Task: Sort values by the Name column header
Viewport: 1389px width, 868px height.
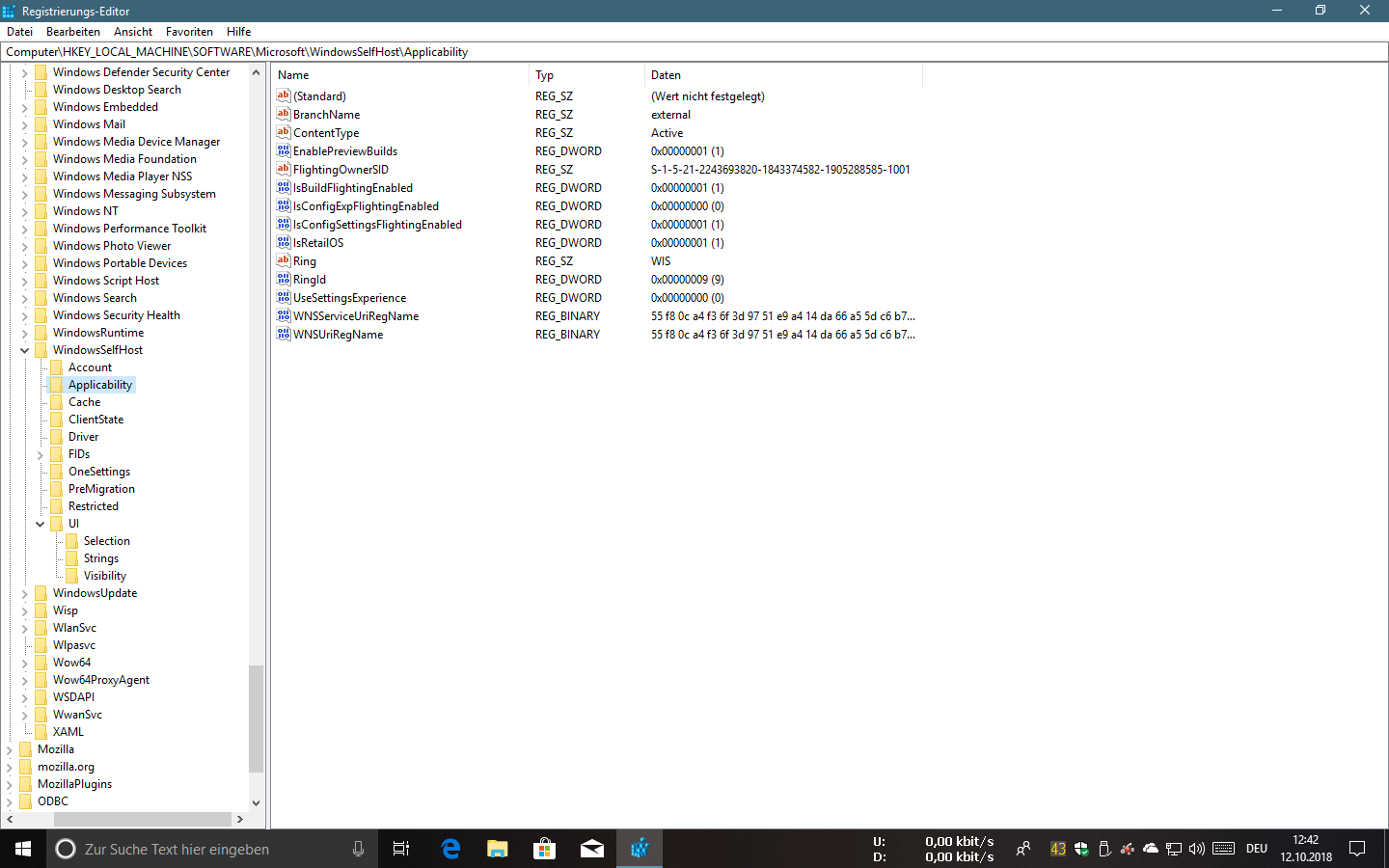Action: (x=400, y=75)
